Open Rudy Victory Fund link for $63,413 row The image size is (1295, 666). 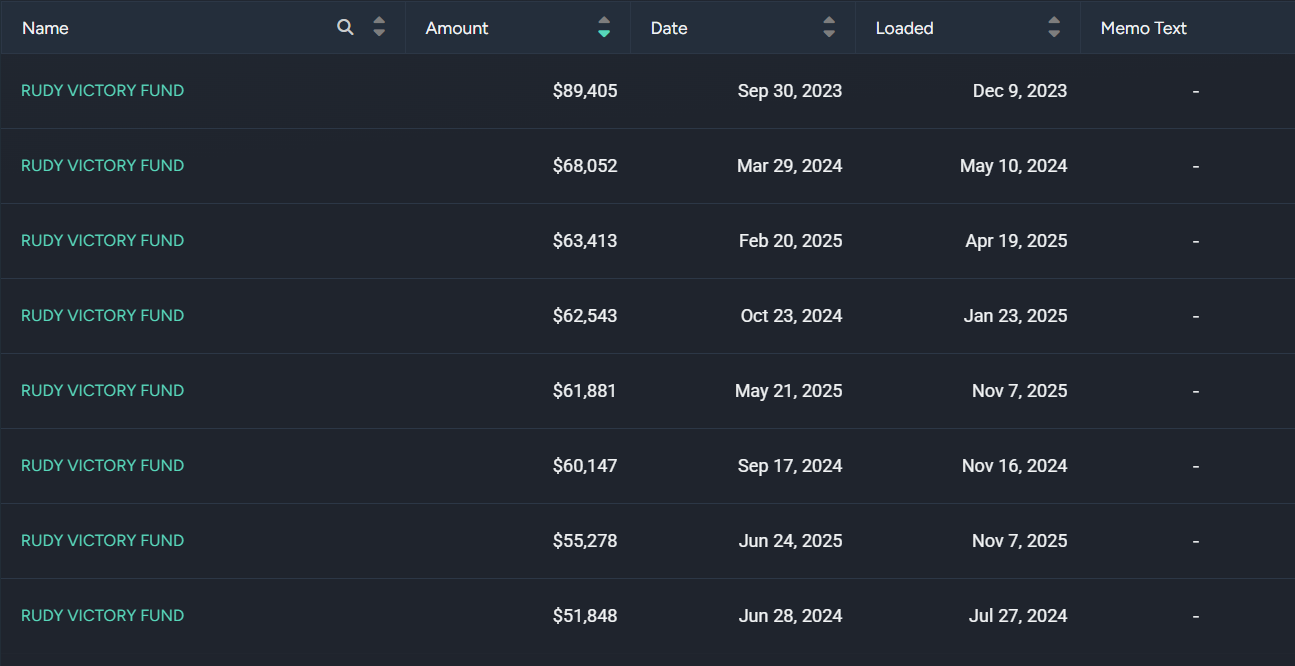click(x=103, y=241)
